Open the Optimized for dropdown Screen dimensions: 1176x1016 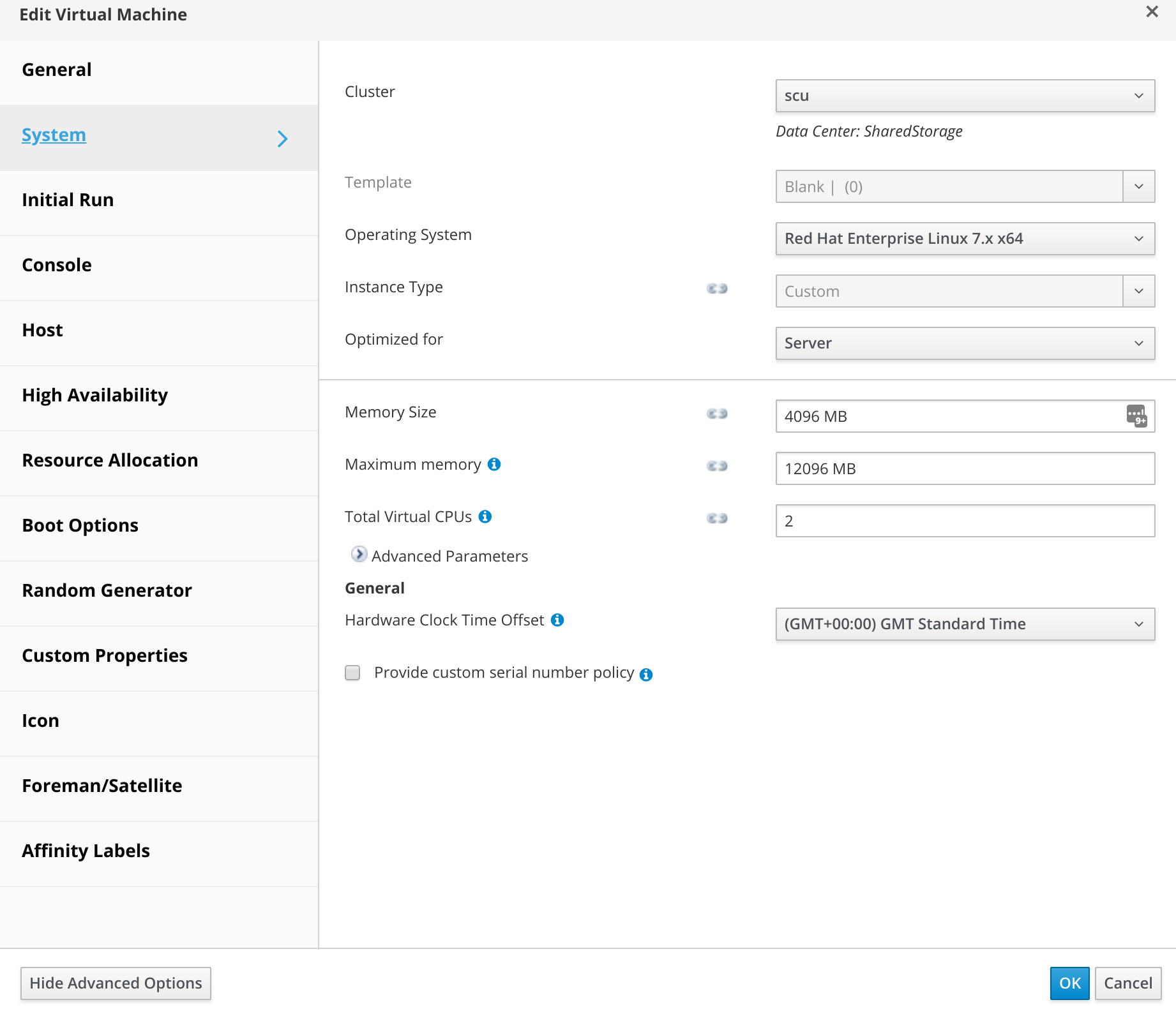[965, 343]
